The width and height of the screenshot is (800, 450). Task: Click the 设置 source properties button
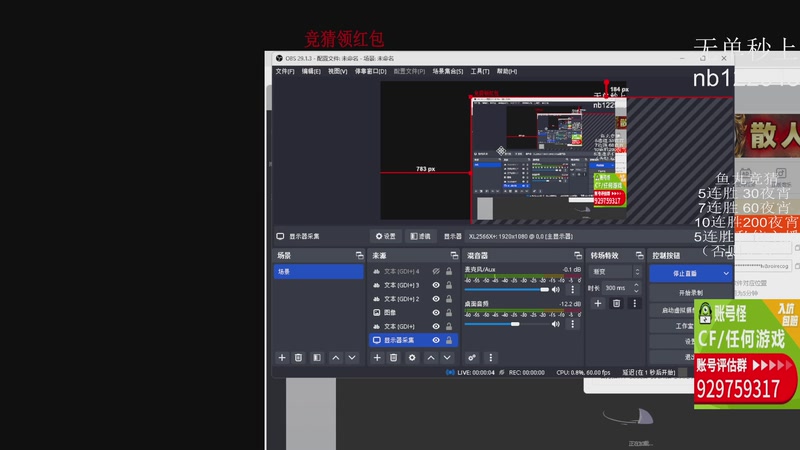click(x=385, y=236)
